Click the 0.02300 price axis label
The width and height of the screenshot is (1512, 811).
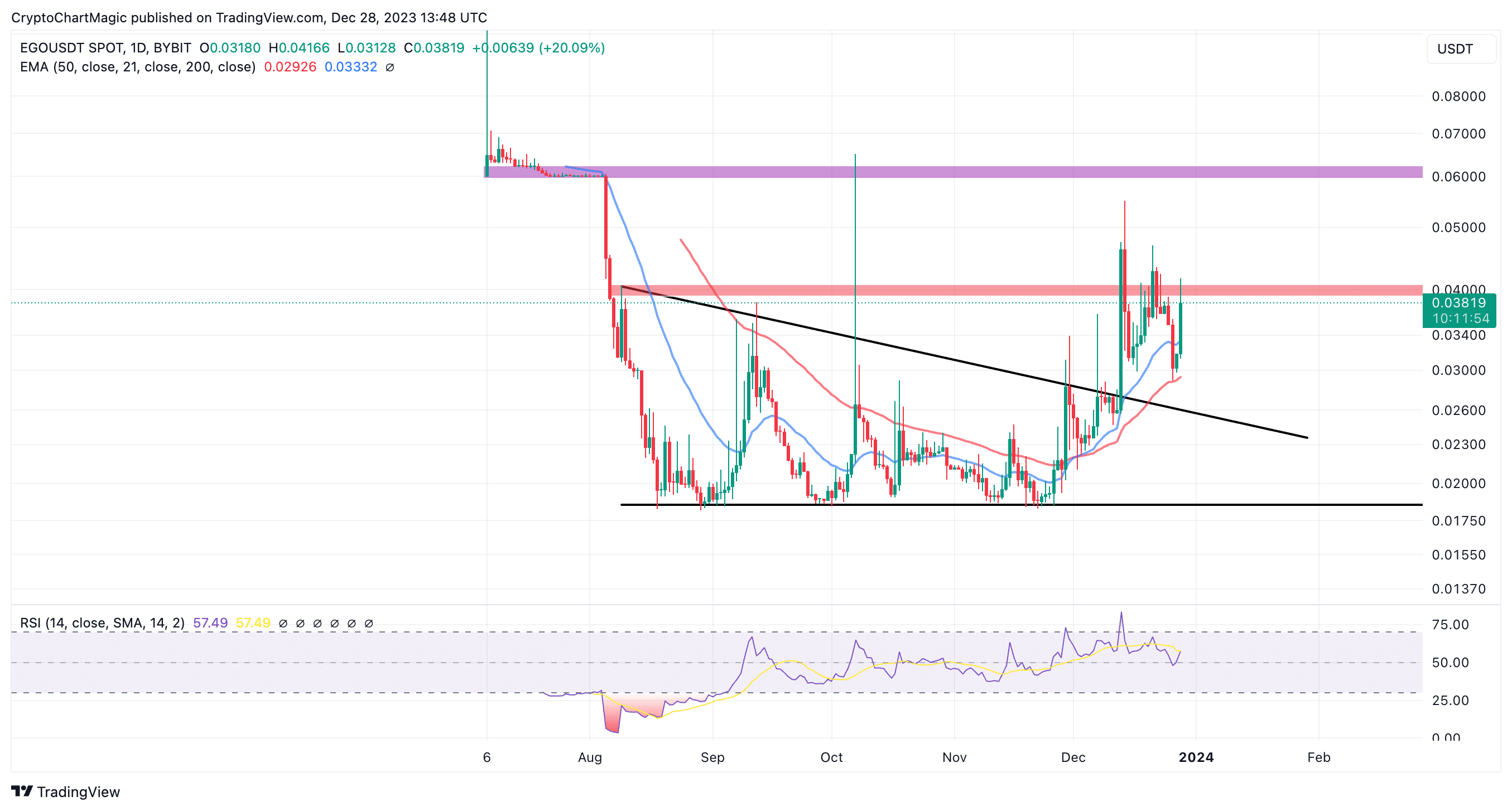1458,444
